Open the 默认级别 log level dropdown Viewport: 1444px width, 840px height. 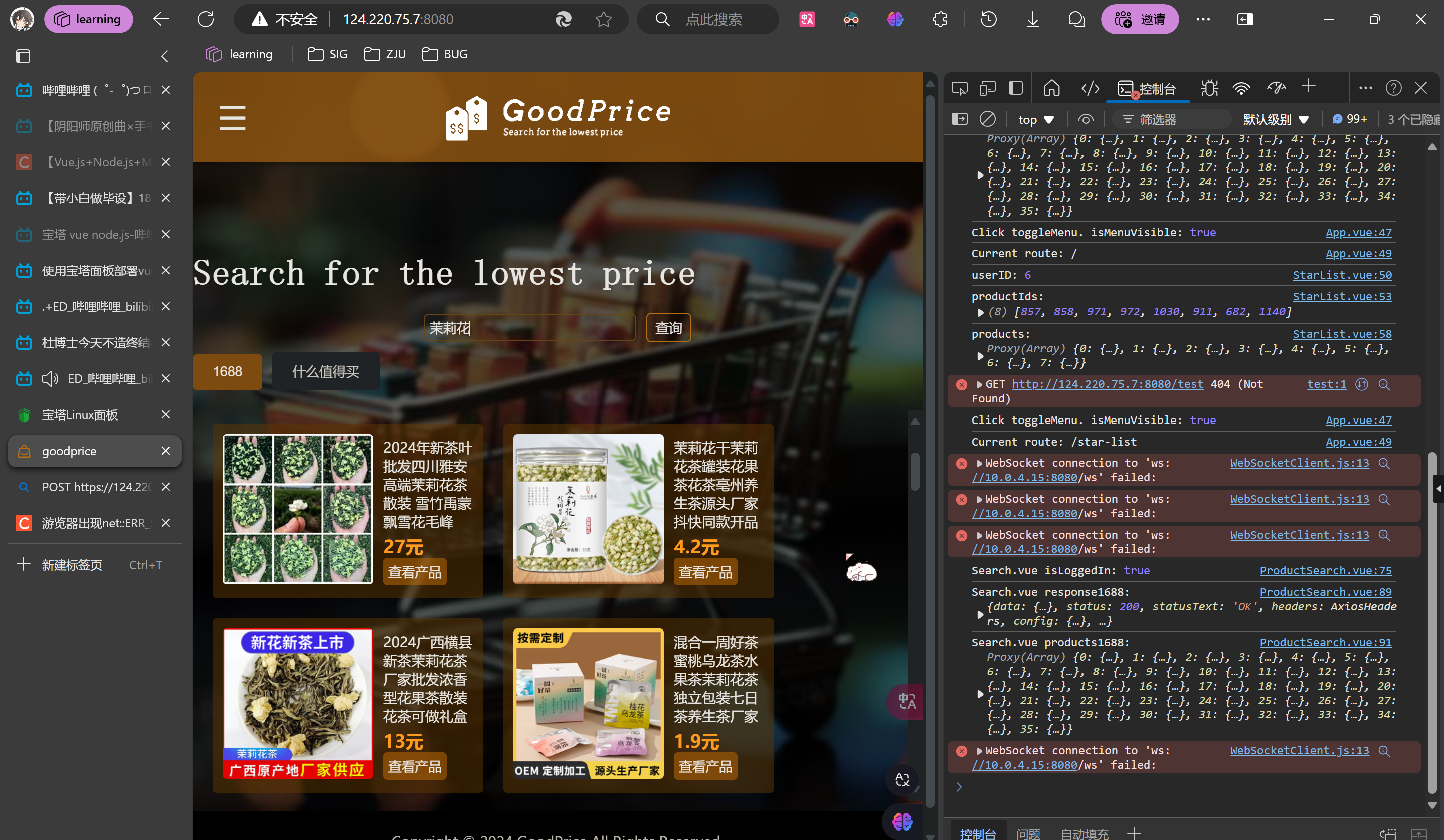[1276, 119]
